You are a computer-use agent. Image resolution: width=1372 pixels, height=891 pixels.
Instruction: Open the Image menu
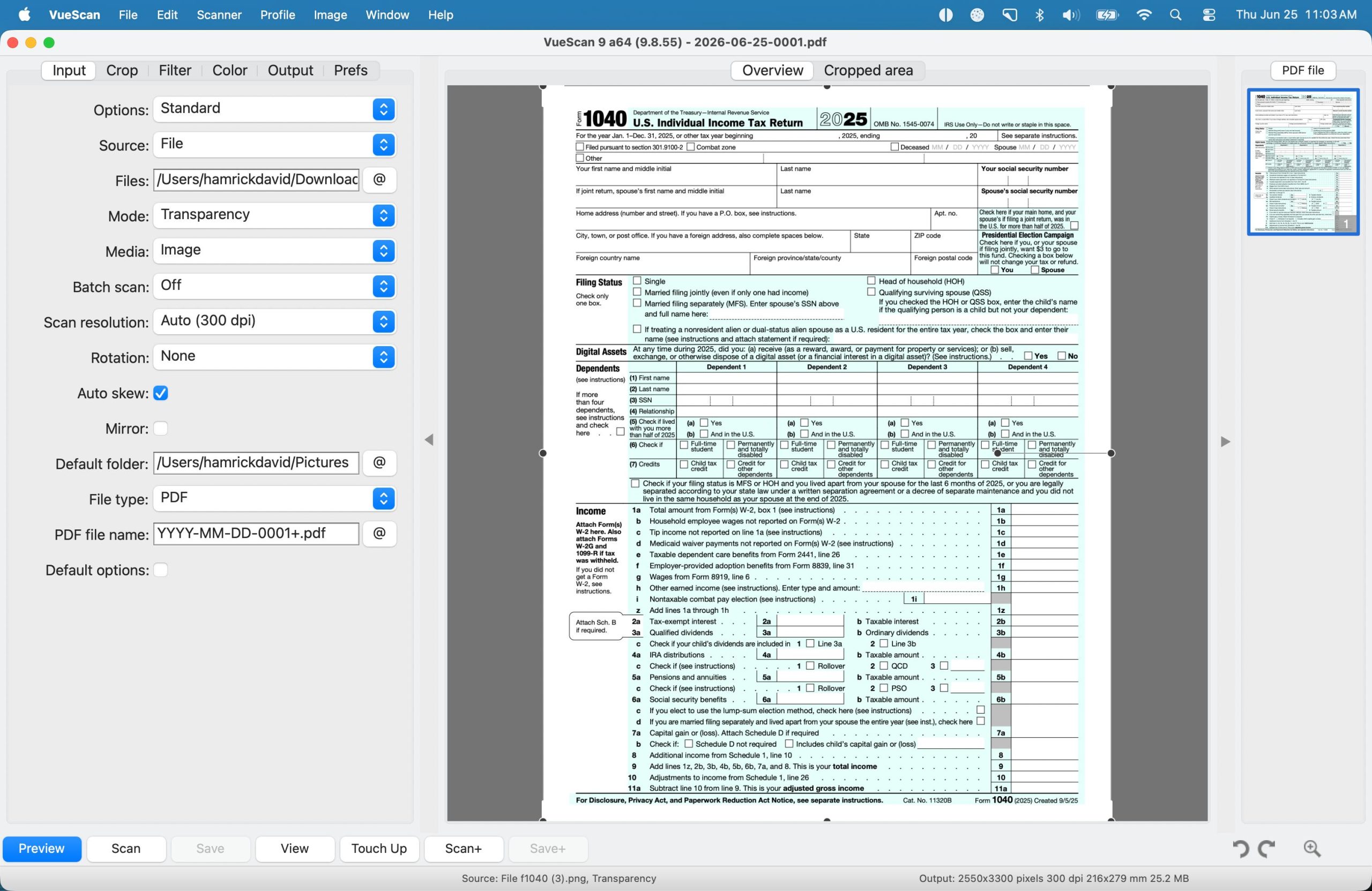click(x=330, y=15)
